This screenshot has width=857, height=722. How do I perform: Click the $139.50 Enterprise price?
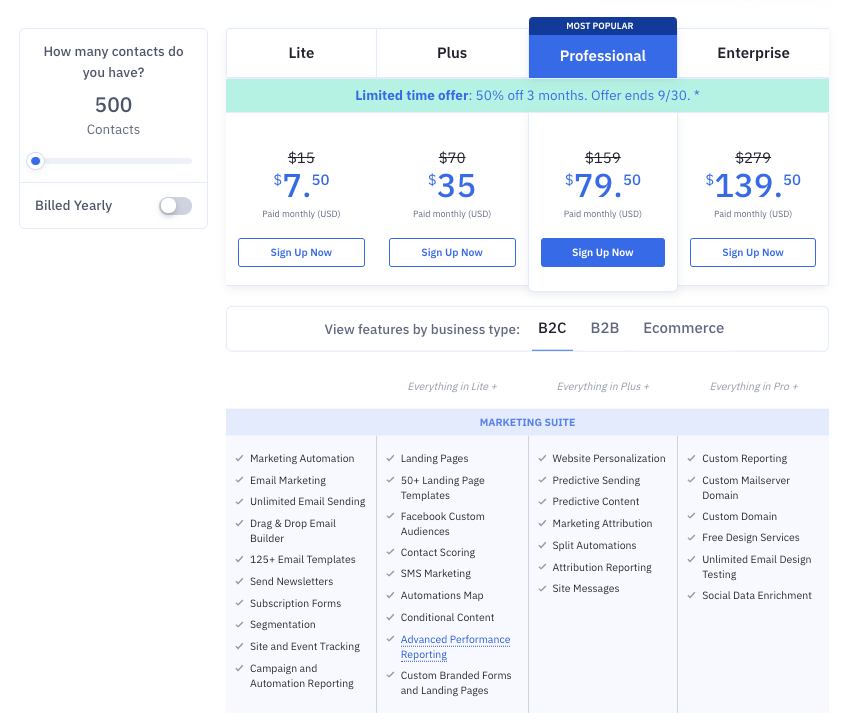coord(753,185)
